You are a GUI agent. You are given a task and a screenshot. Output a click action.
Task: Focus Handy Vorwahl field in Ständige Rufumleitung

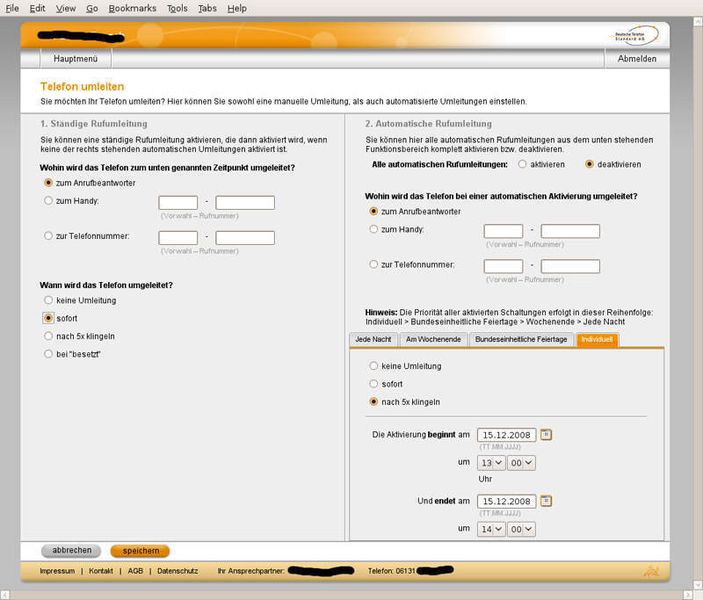click(178, 203)
